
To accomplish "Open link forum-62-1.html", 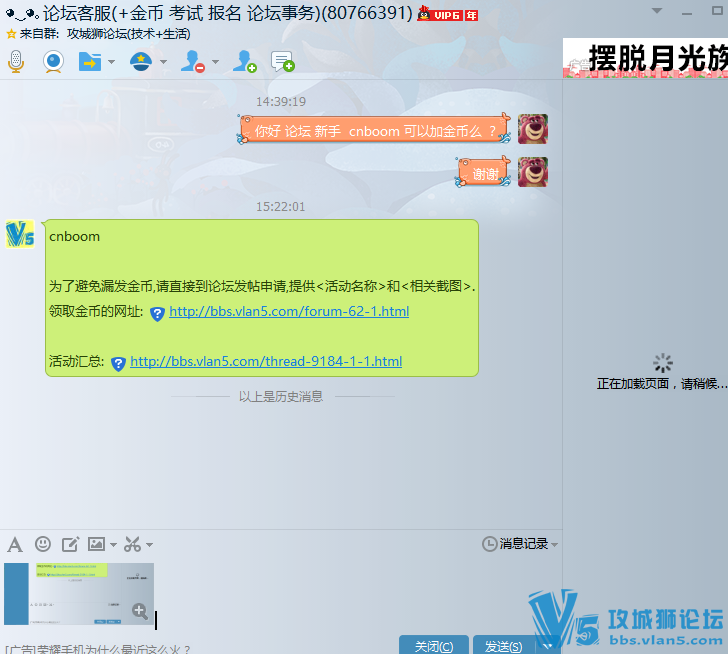I will tap(289, 311).
